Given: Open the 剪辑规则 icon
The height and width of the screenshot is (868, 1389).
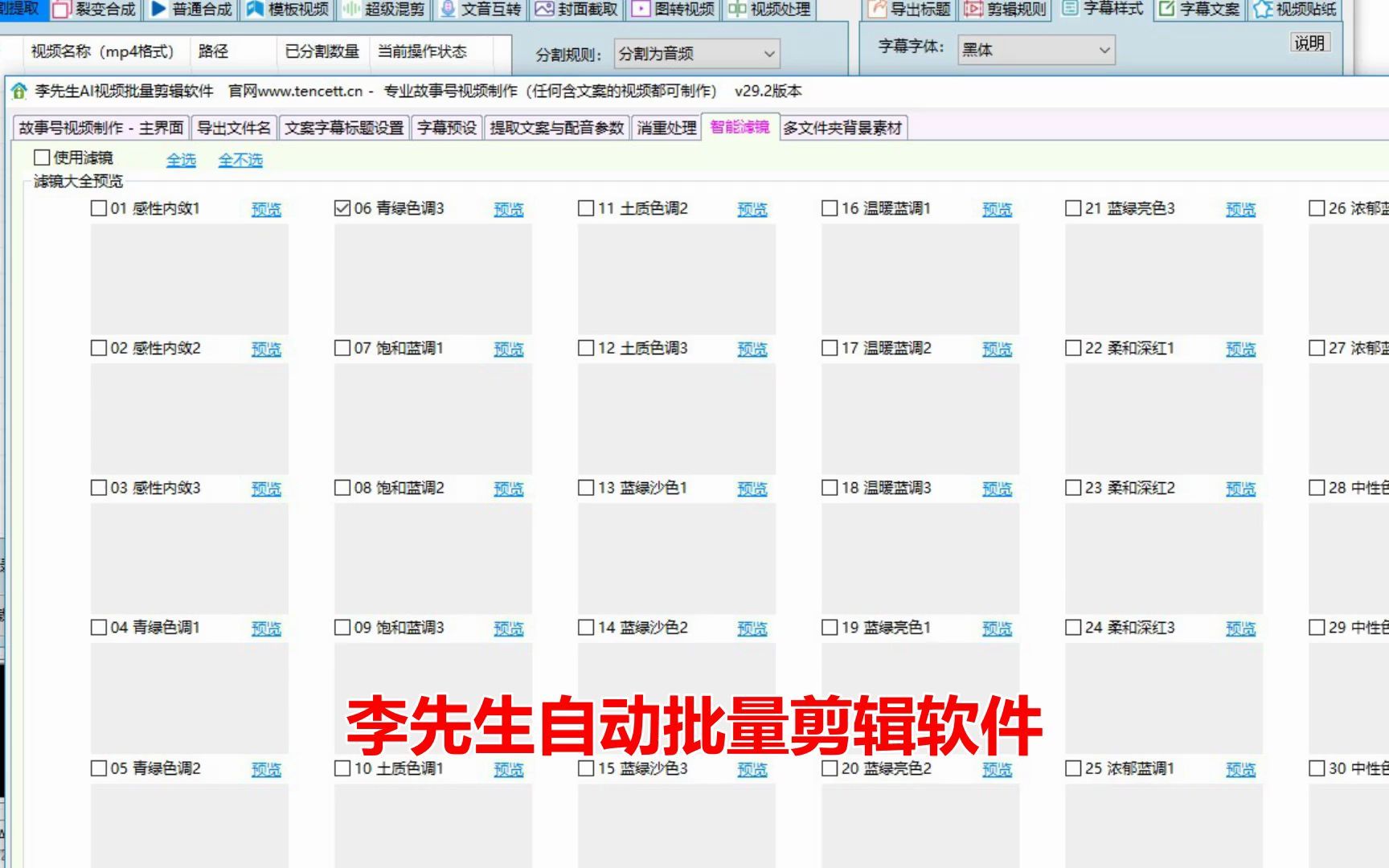Looking at the screenshot, I should click(x=974, y=9).
